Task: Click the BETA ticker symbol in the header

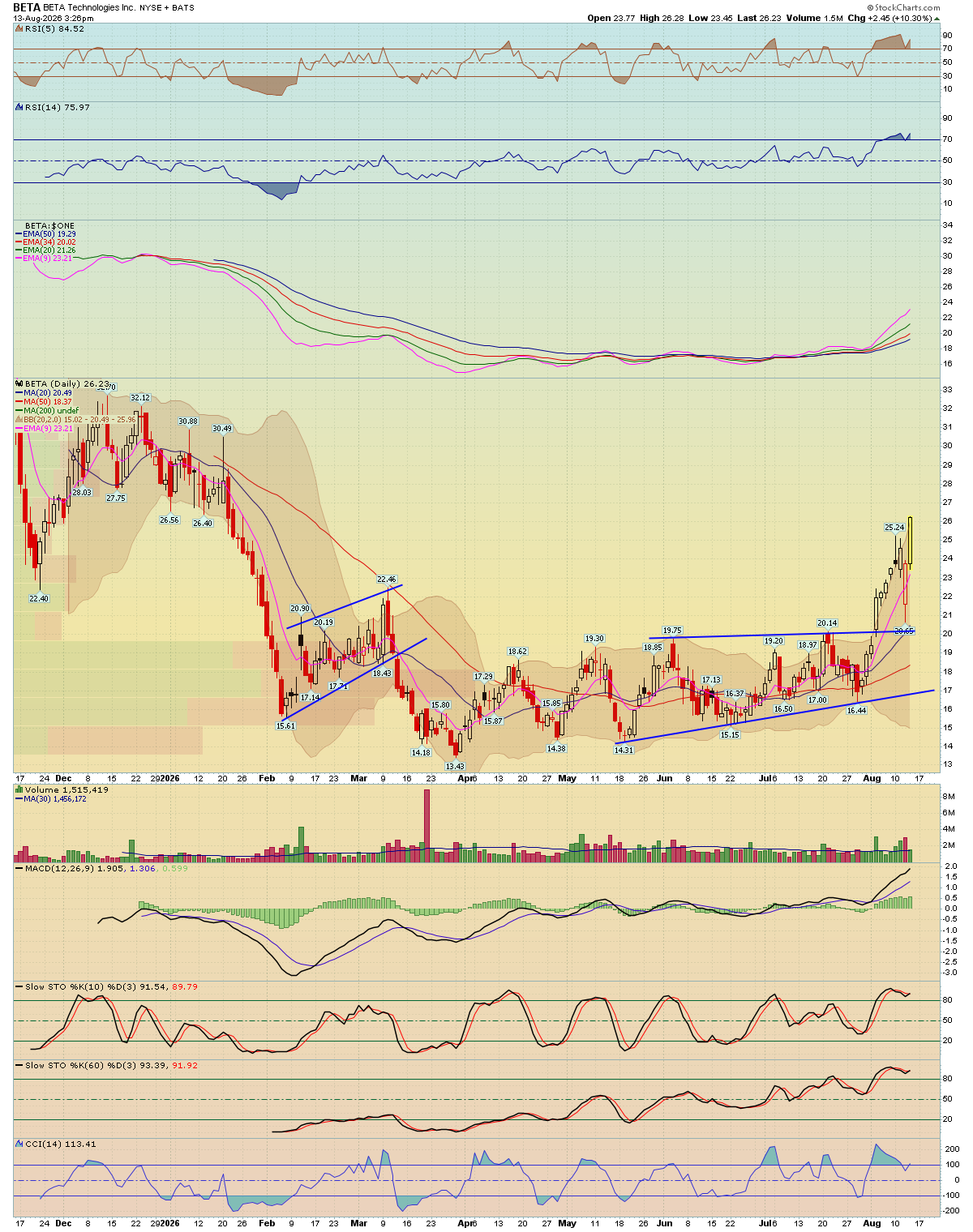Action: 27,7
